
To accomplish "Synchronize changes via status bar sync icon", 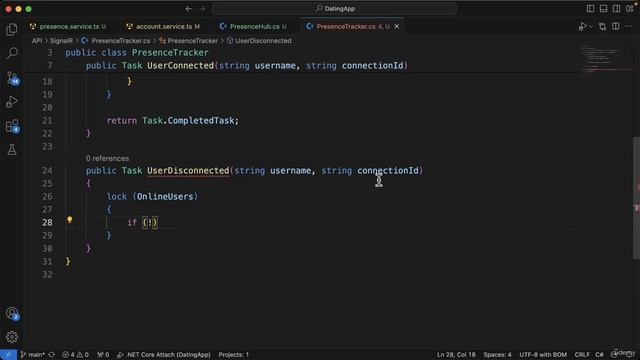I will pyautogui.click(x=52, y=355).
